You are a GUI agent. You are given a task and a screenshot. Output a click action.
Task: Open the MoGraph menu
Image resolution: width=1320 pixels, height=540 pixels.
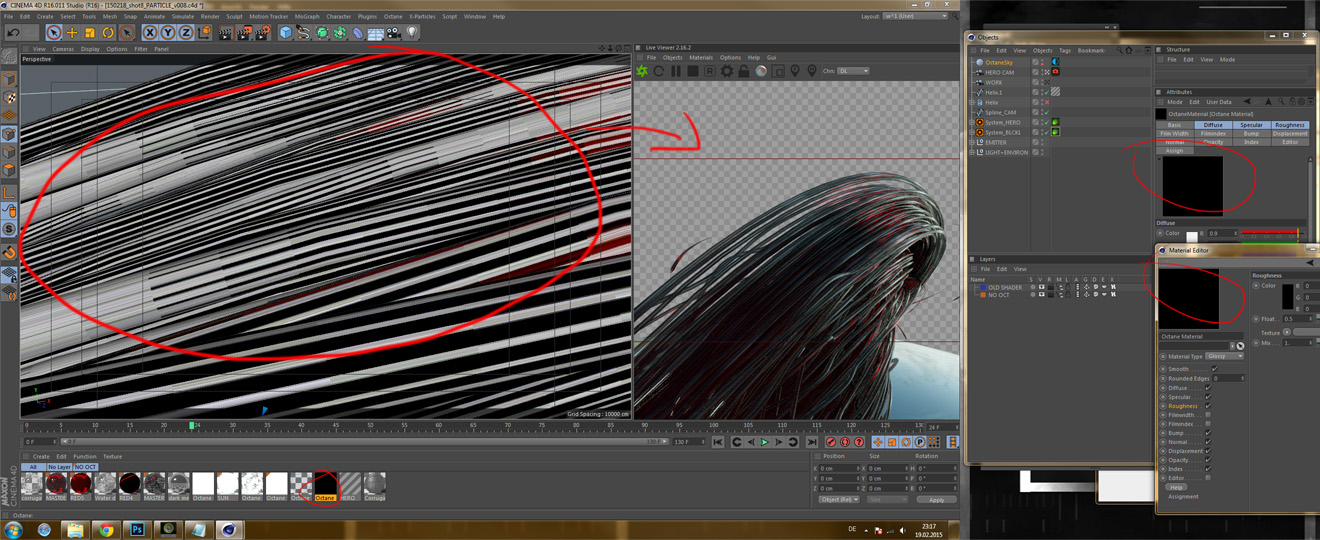(307, 17)
